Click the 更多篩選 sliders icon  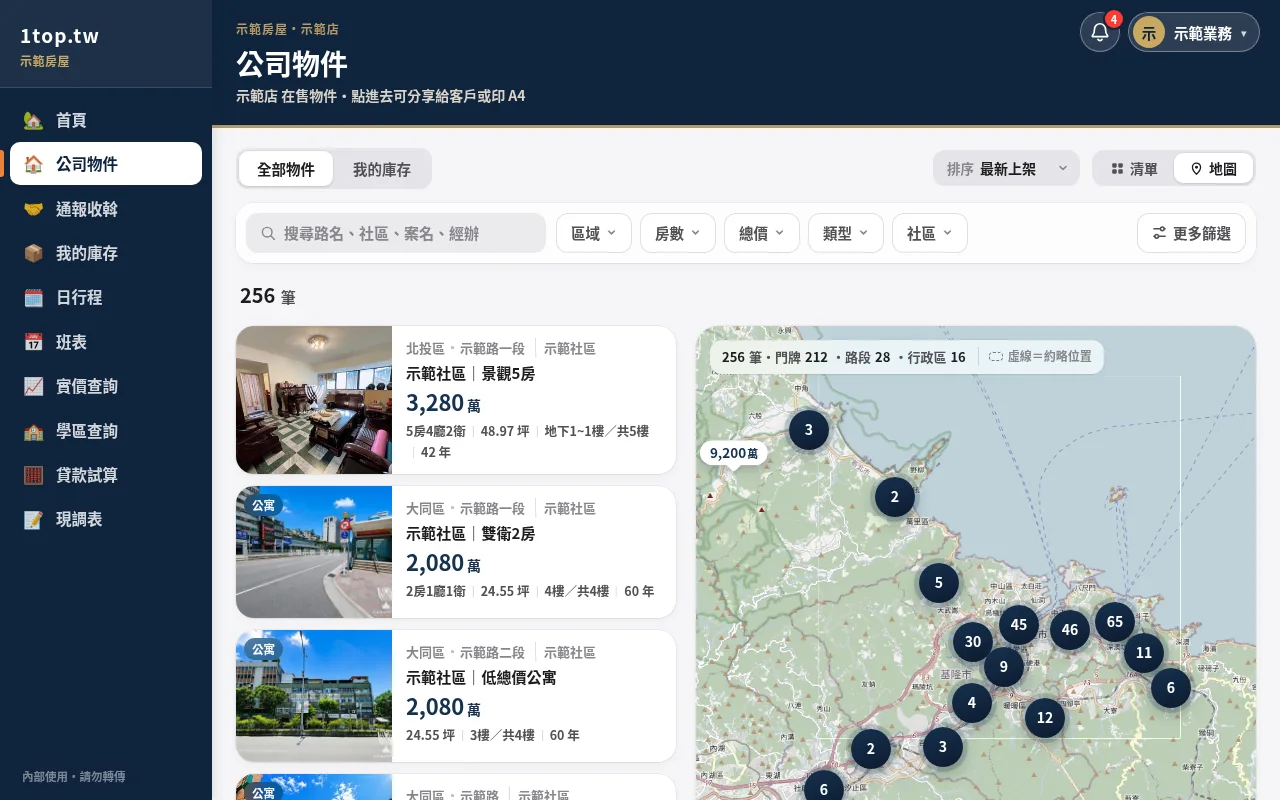point(1159,233)
